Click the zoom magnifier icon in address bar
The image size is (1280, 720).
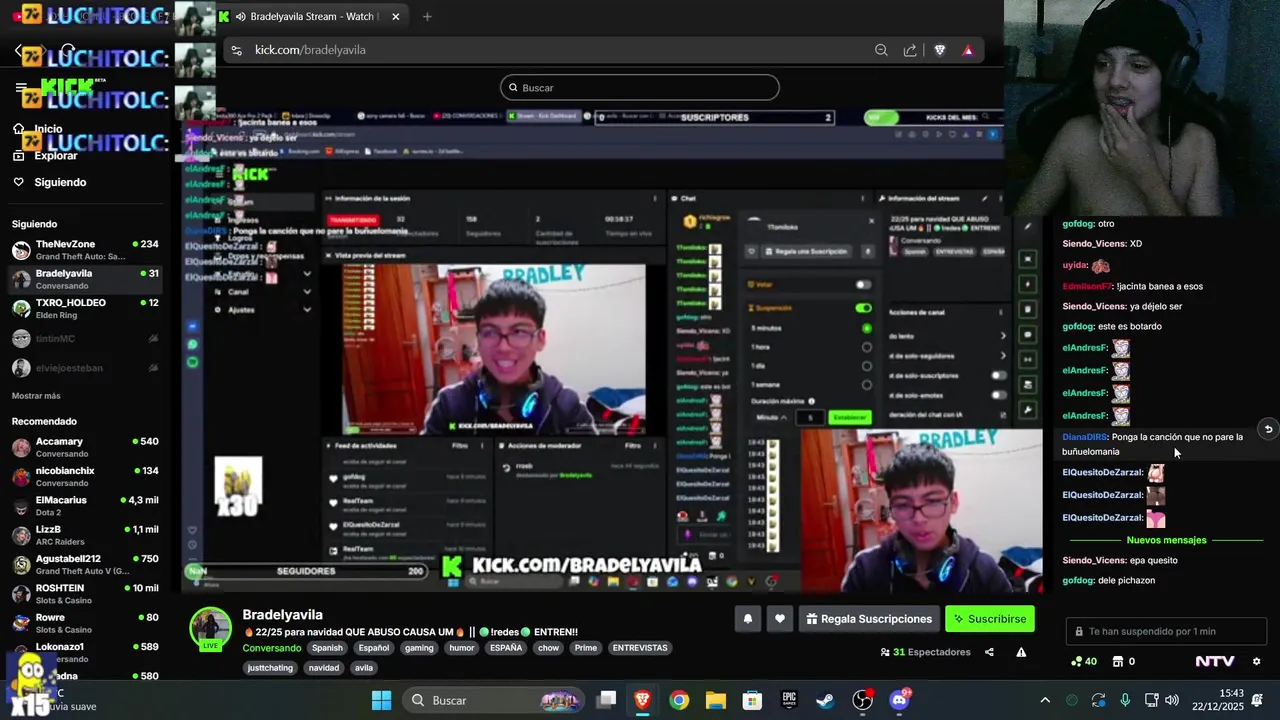[x=881, y=50]
